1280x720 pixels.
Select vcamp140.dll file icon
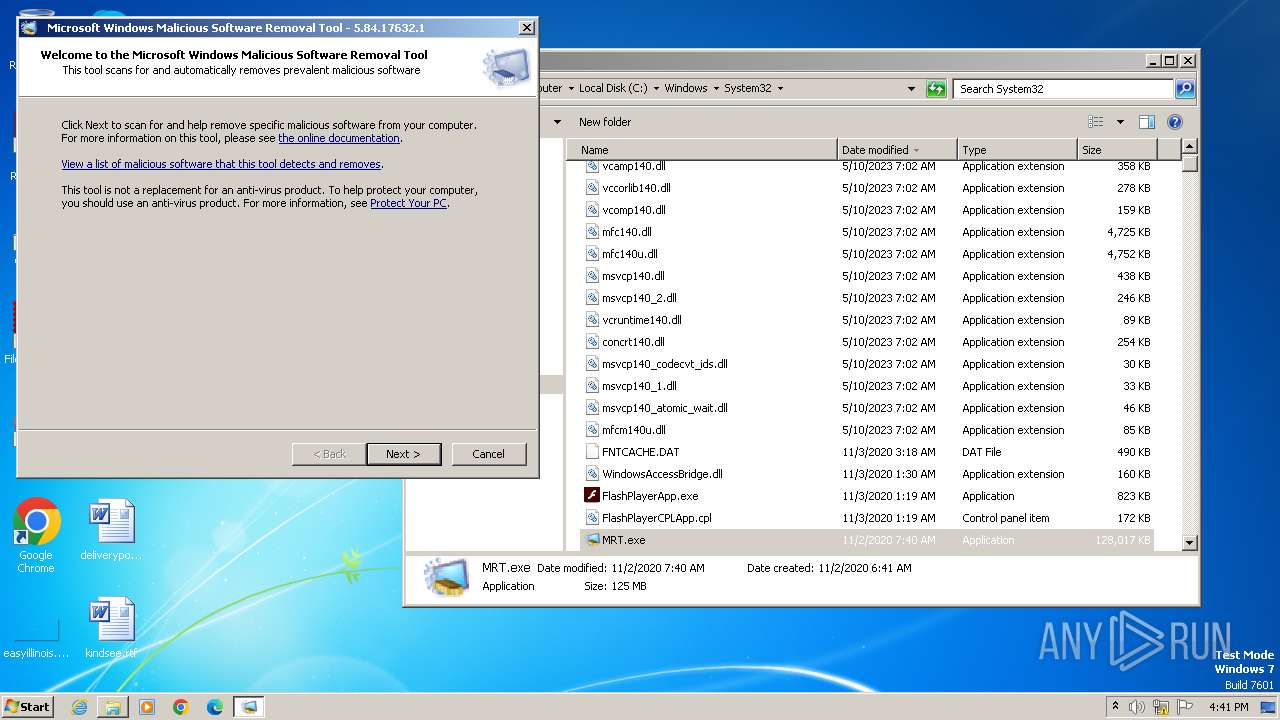[x=592, y=166]
